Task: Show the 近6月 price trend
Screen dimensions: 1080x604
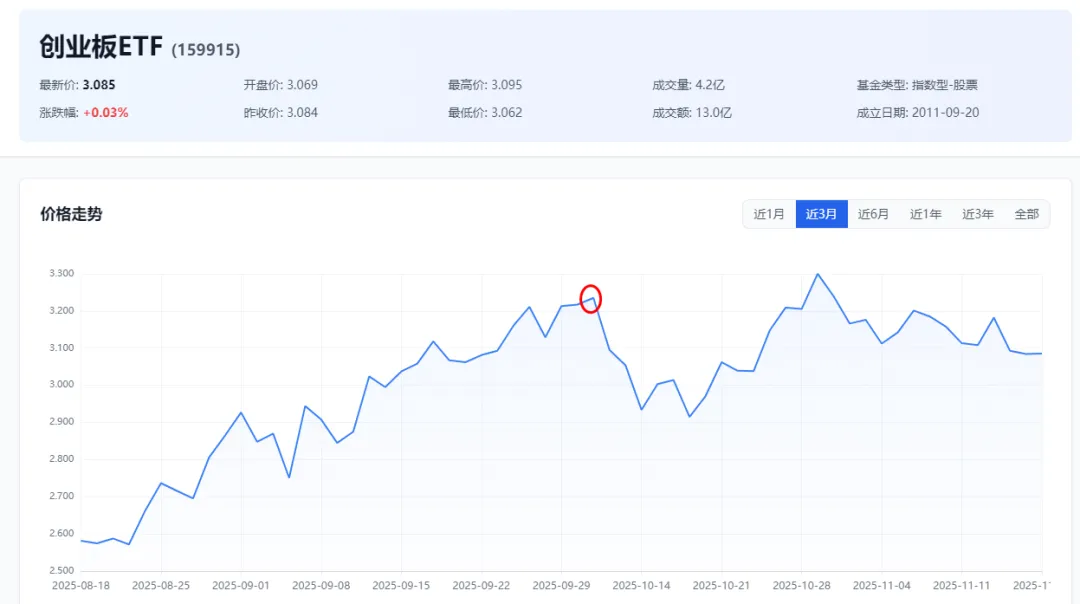Action: pyautogui.click(x=873, y=214)
